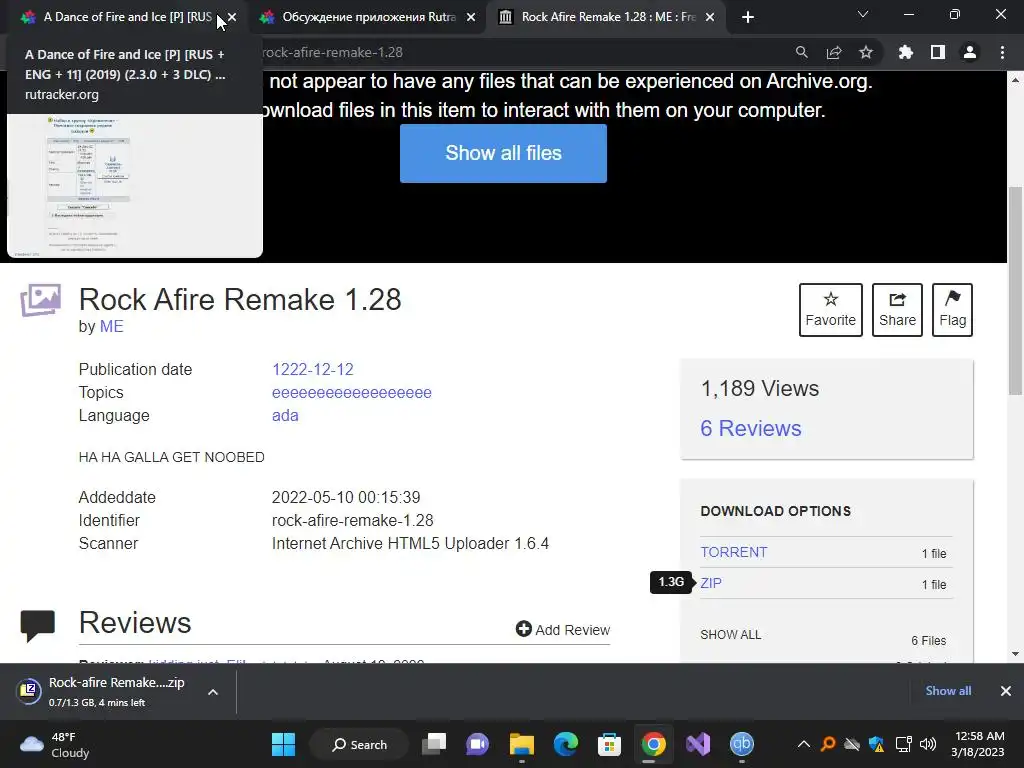Click the scrollbar up arrow

(1015, 80)
